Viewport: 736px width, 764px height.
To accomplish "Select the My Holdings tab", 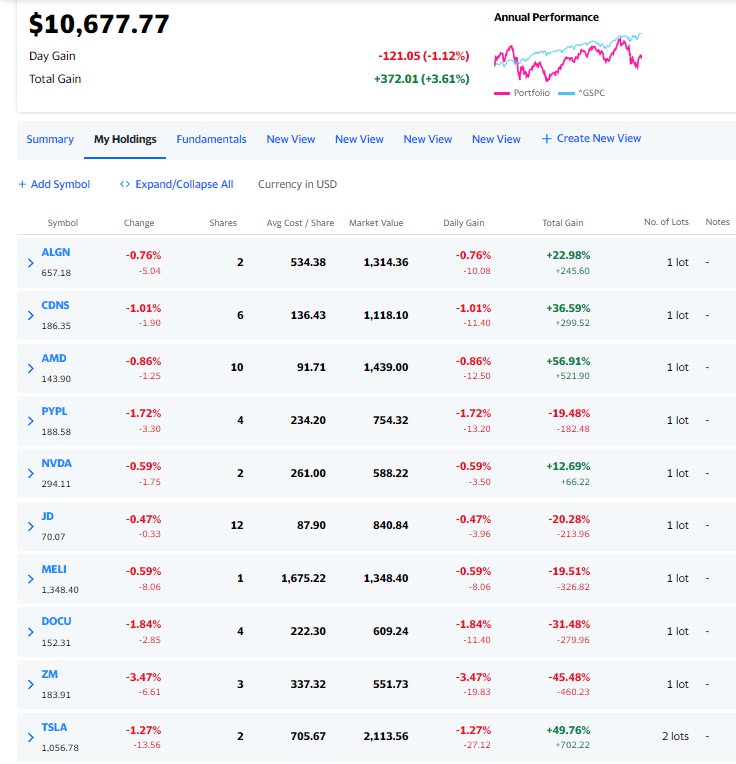I will pos(125,139).
